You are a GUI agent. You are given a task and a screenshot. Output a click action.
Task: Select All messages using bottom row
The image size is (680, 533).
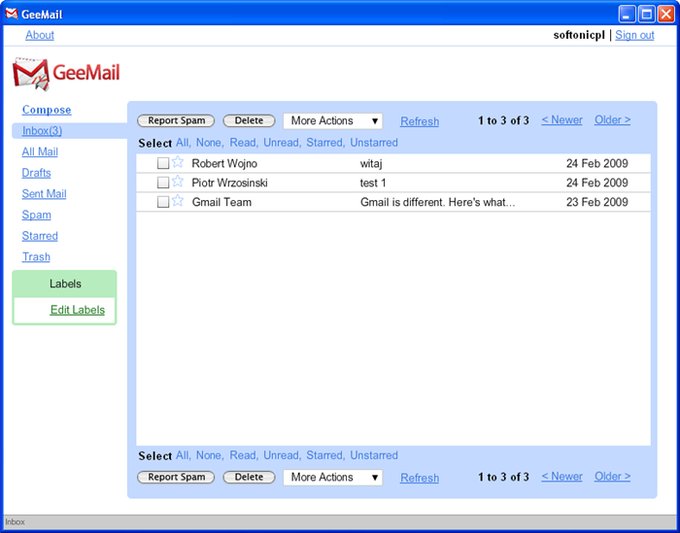click(183, 455)
